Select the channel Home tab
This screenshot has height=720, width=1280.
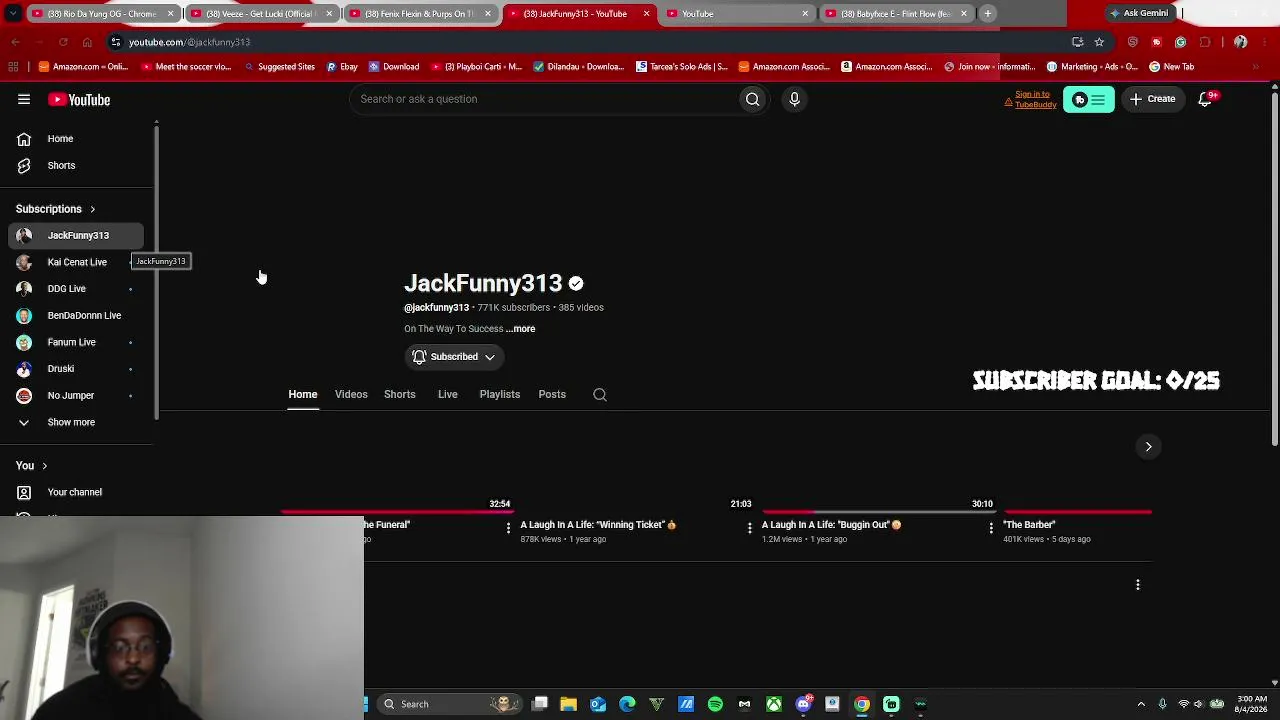click(303, 394)
